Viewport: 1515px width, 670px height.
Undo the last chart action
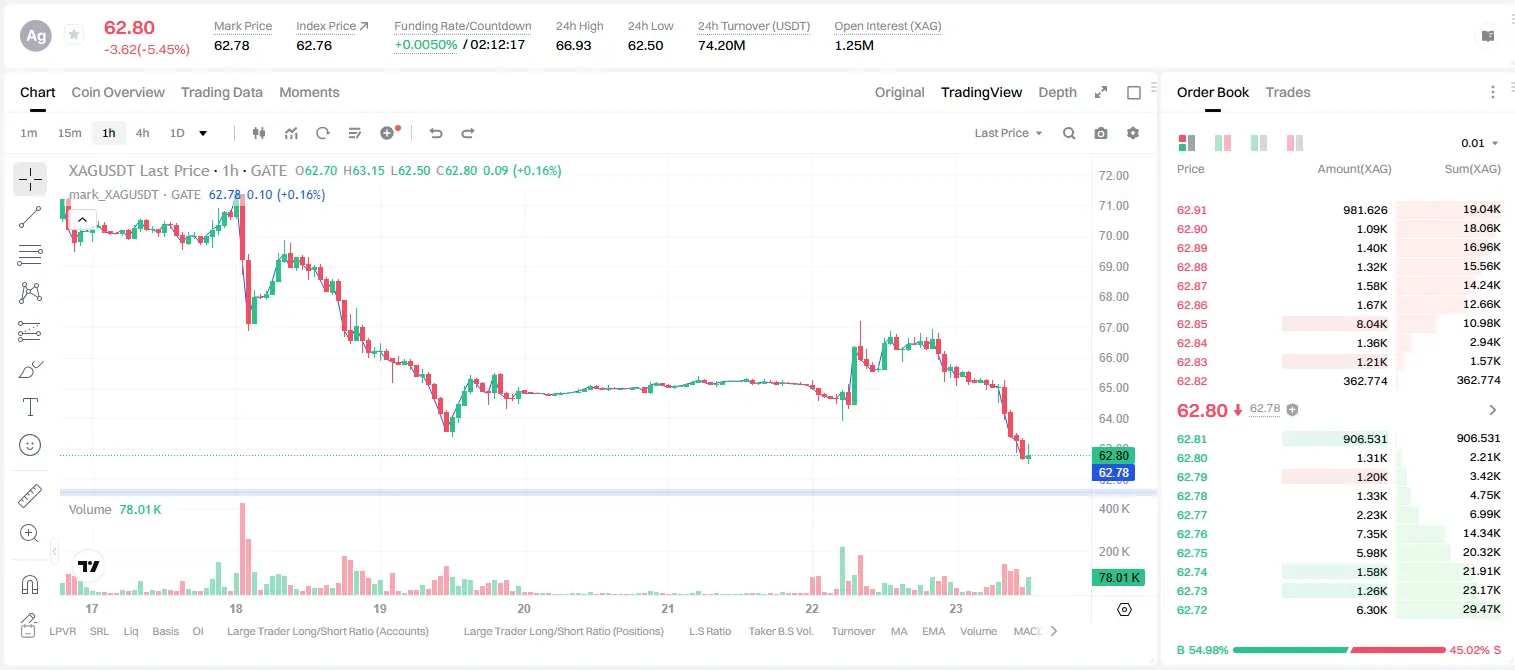[435, 133]
